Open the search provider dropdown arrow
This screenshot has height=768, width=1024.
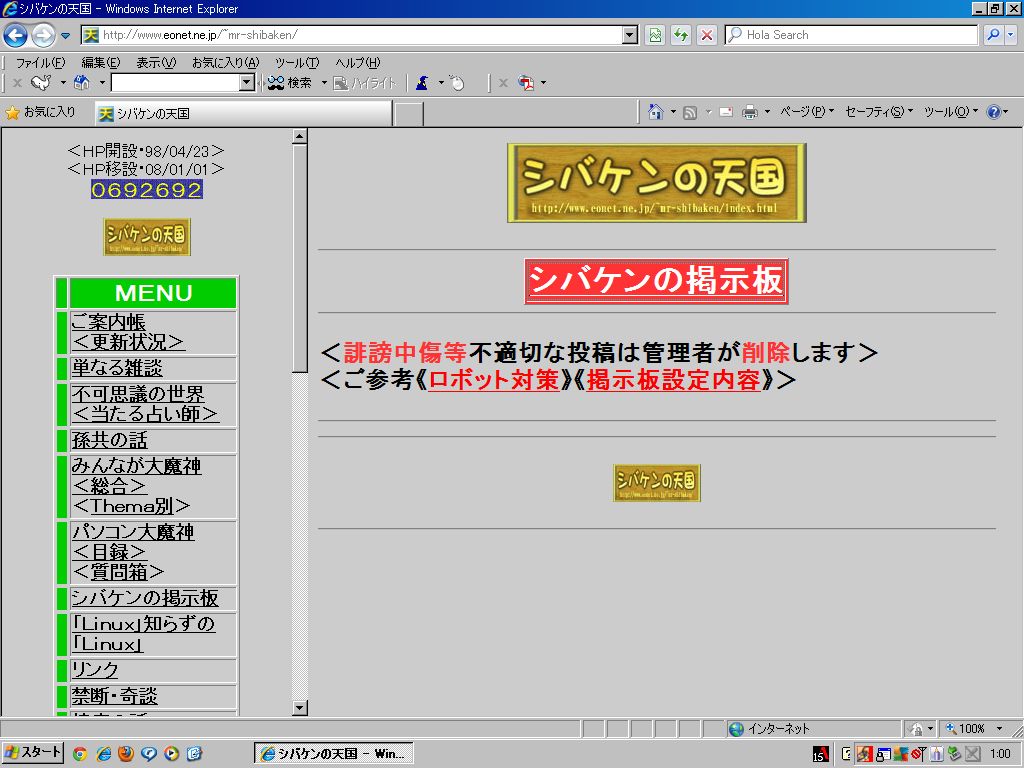(x=1010, y=35)
